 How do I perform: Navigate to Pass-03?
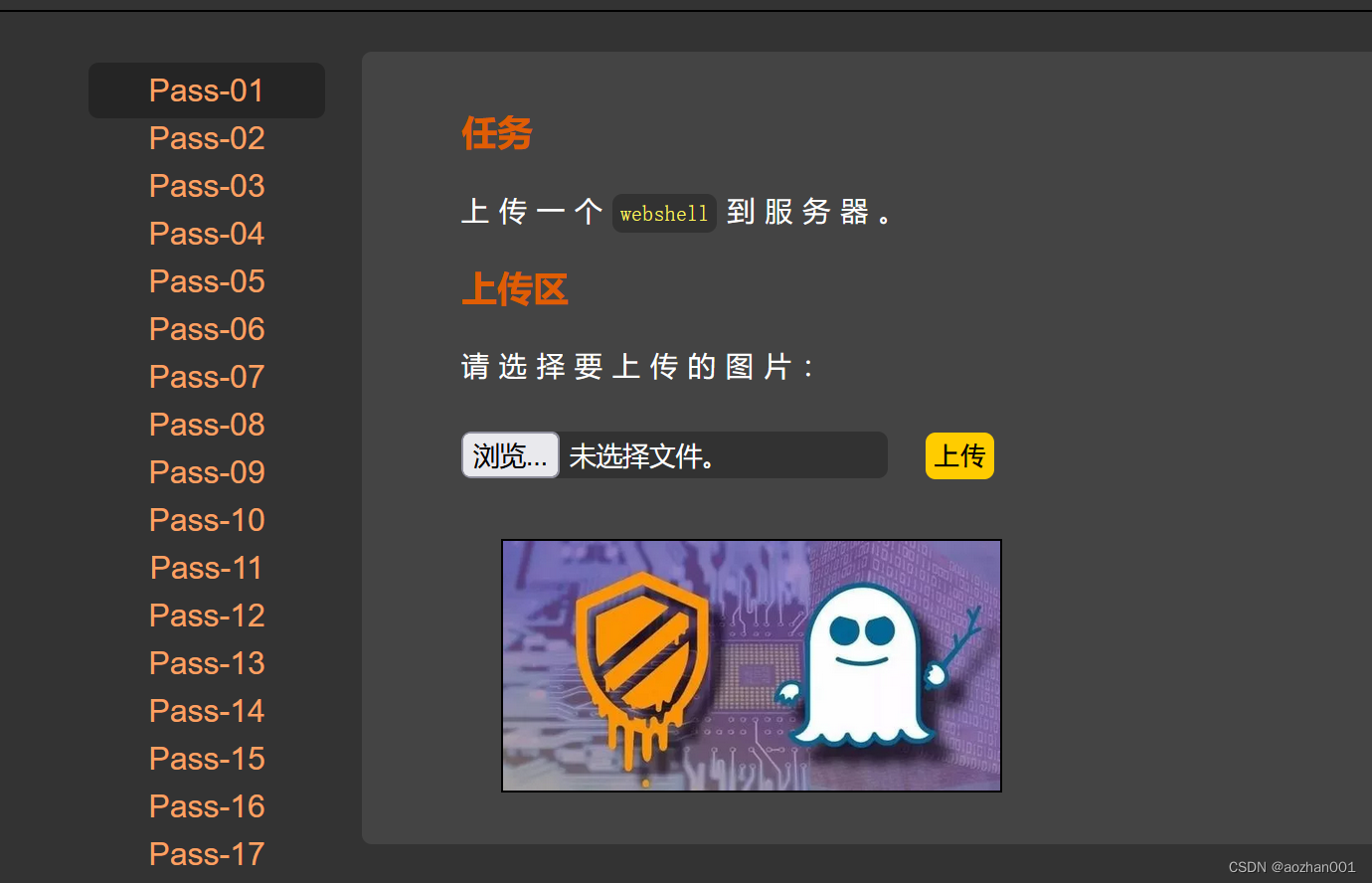[206, 186]
